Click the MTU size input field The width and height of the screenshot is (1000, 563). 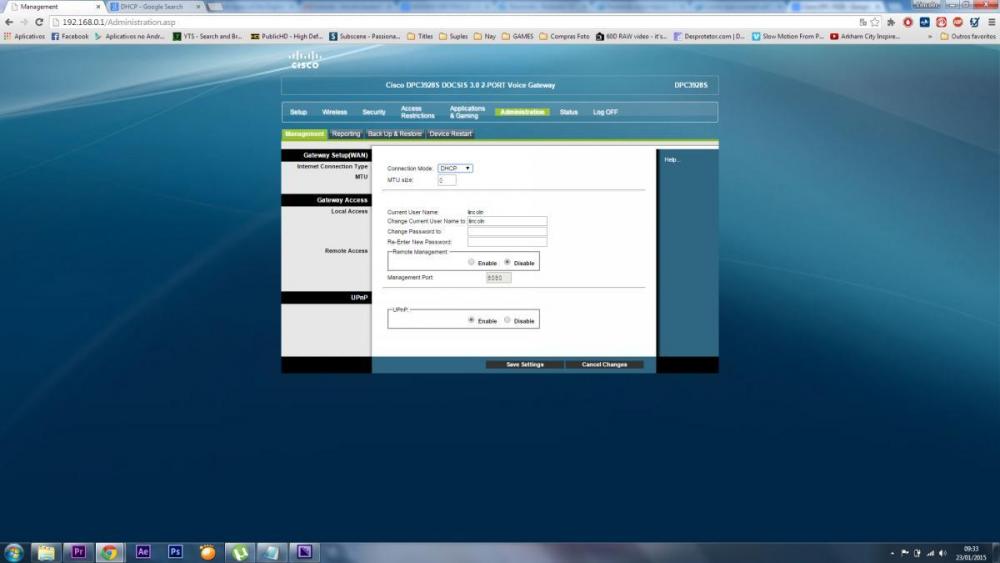pyautogui.click(x=446, y=180)
